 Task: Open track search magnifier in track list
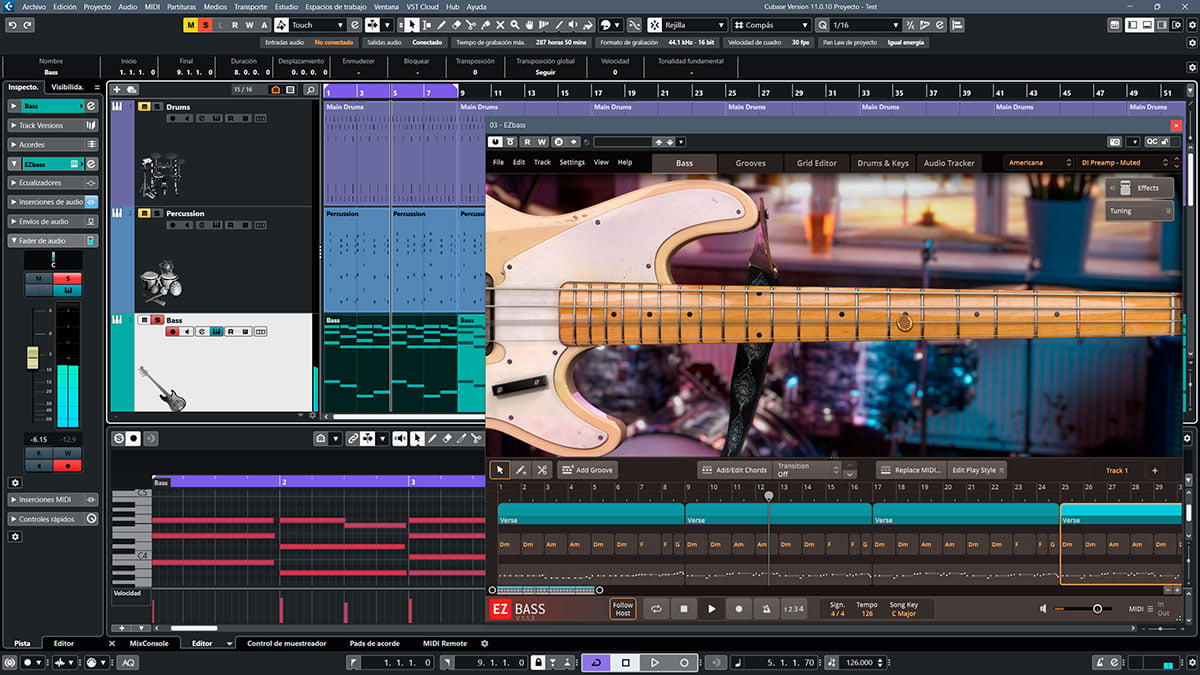[311, 90]
